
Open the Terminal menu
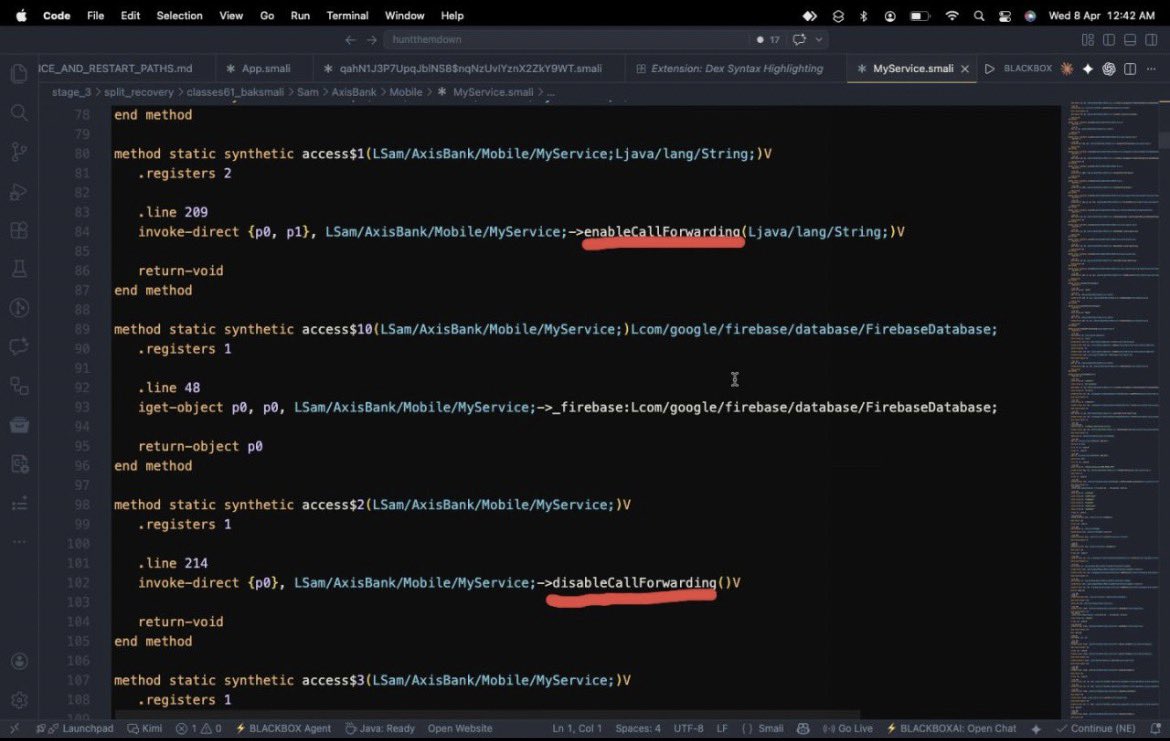click(x=347, y=16)
